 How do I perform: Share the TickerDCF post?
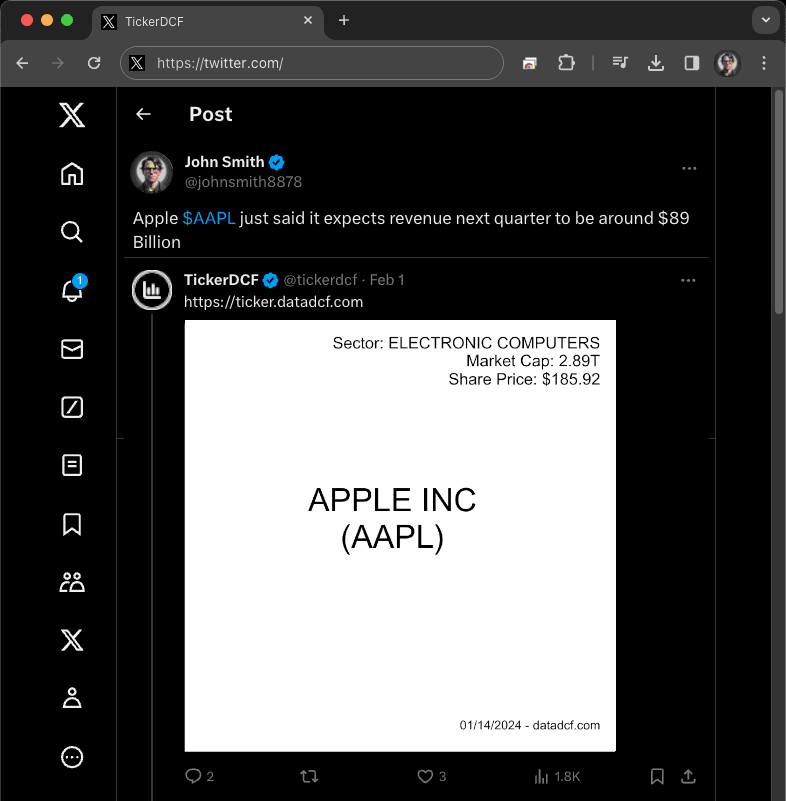688,776
